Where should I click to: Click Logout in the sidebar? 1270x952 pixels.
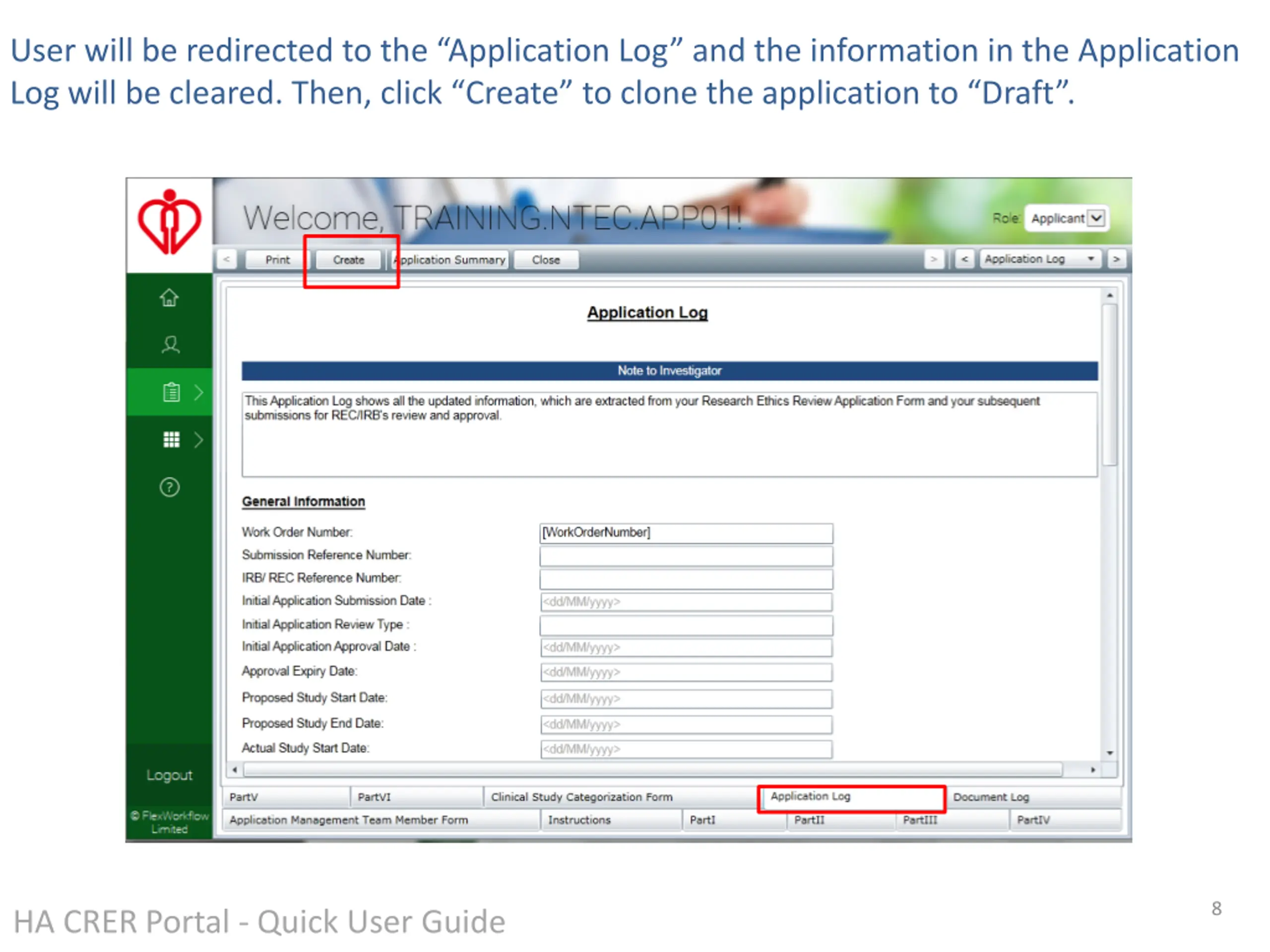click(169, 775)
